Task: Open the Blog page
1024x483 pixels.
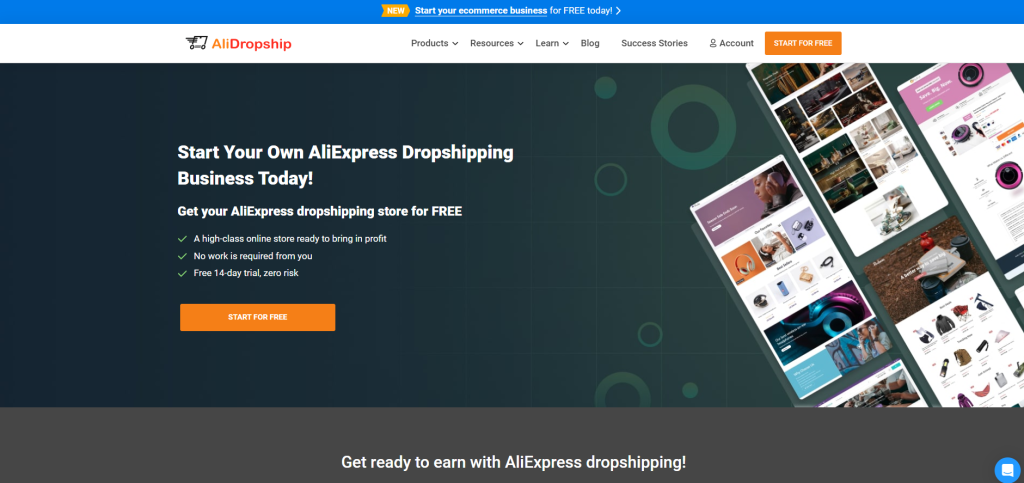Action: [590, 43]
